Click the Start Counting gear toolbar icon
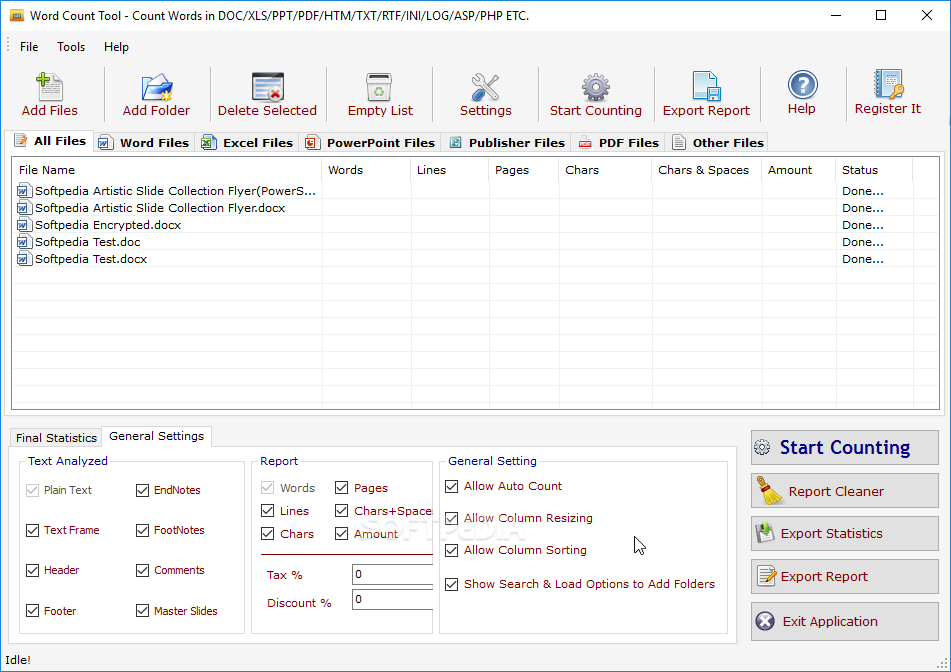Screen dimensions: 951x672 tap(596, 87)
